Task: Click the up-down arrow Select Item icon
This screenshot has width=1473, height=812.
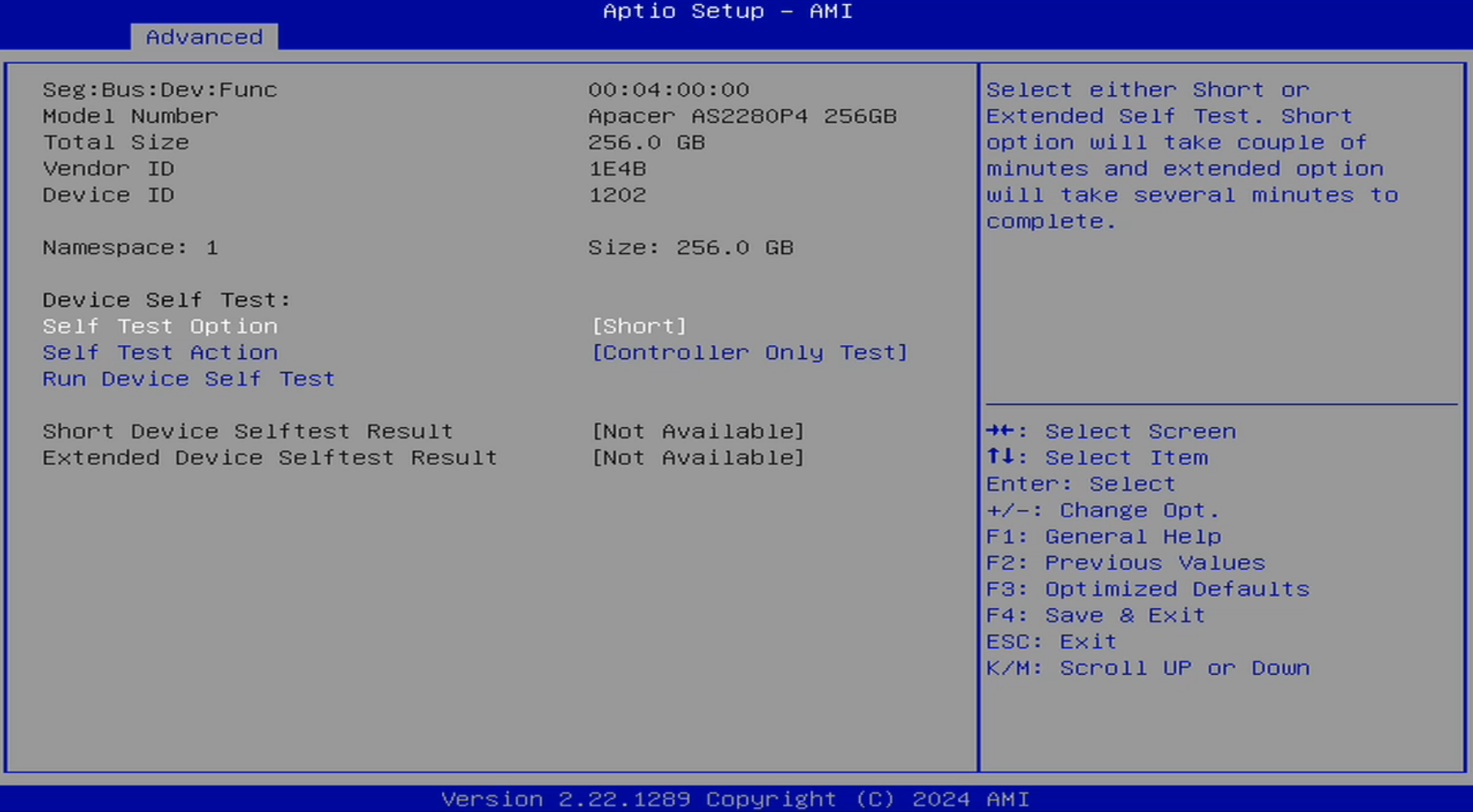Action: coord(1001,457)
